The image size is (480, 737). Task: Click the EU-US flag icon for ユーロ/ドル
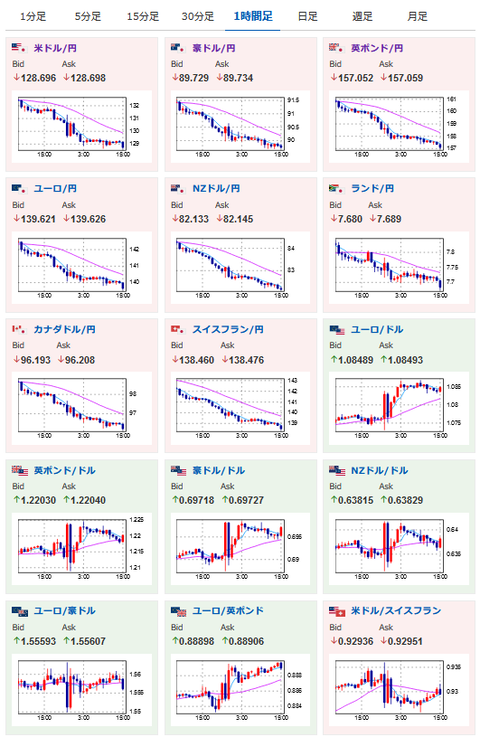(337, 330)
